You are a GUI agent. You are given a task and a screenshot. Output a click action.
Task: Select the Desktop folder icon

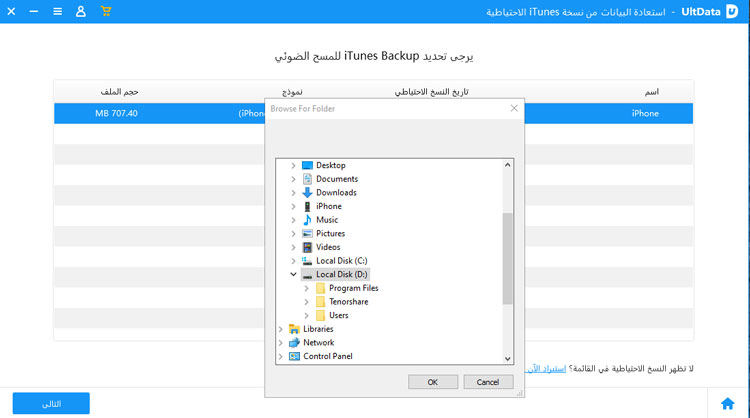(x=307, y=165)
